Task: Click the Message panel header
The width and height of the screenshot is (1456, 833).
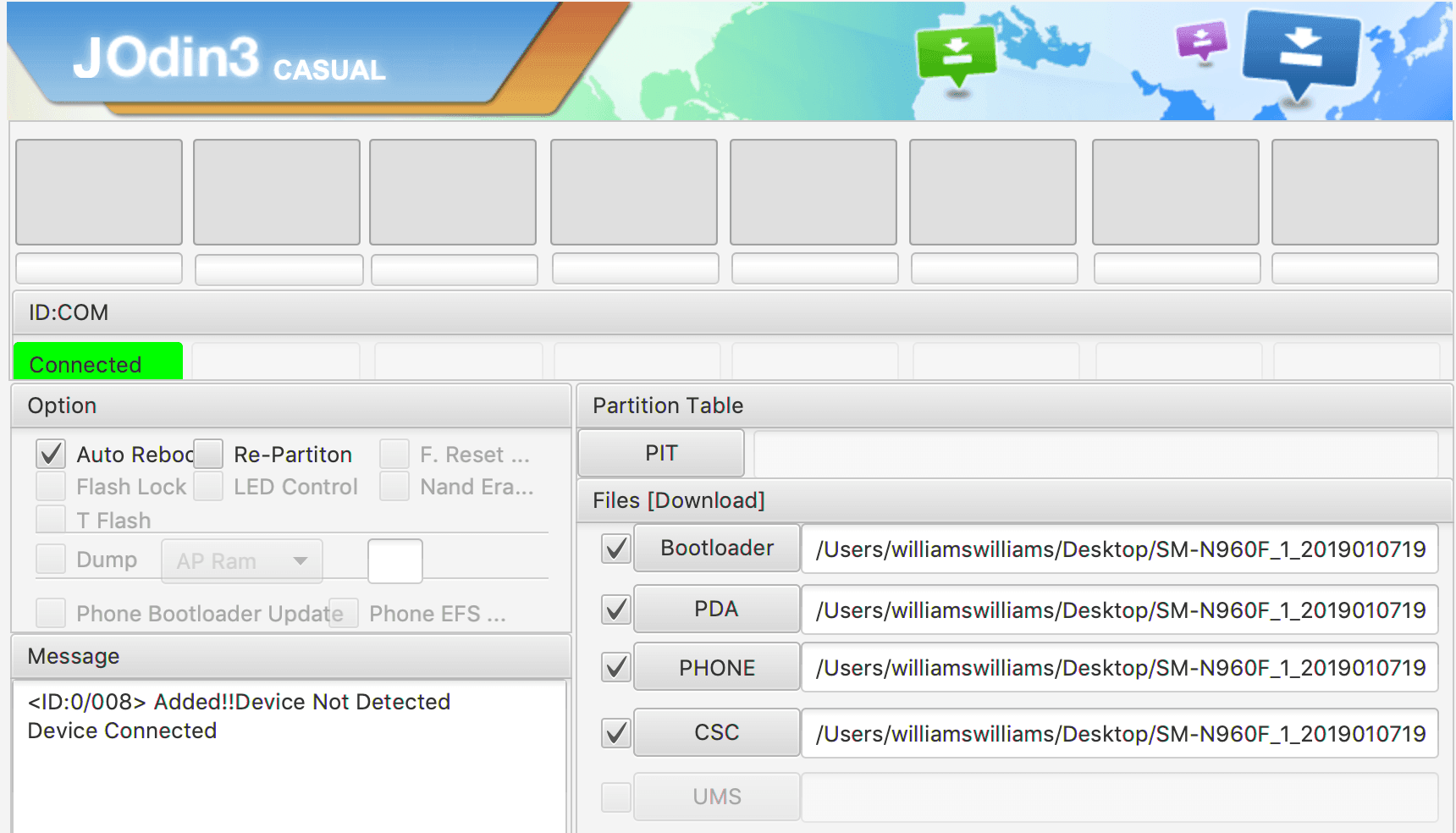Action: click(x=291, y=656)
